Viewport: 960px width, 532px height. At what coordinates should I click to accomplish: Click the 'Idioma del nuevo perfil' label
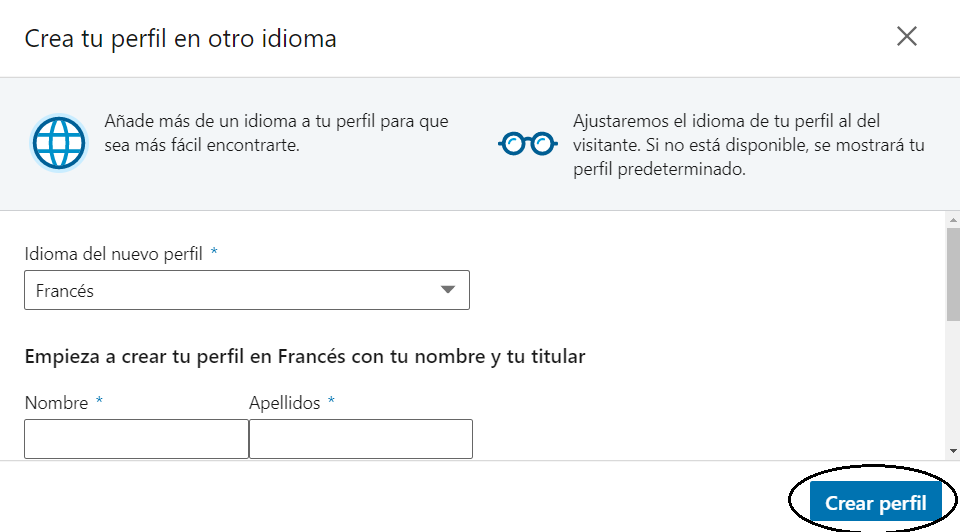point(115,254)
